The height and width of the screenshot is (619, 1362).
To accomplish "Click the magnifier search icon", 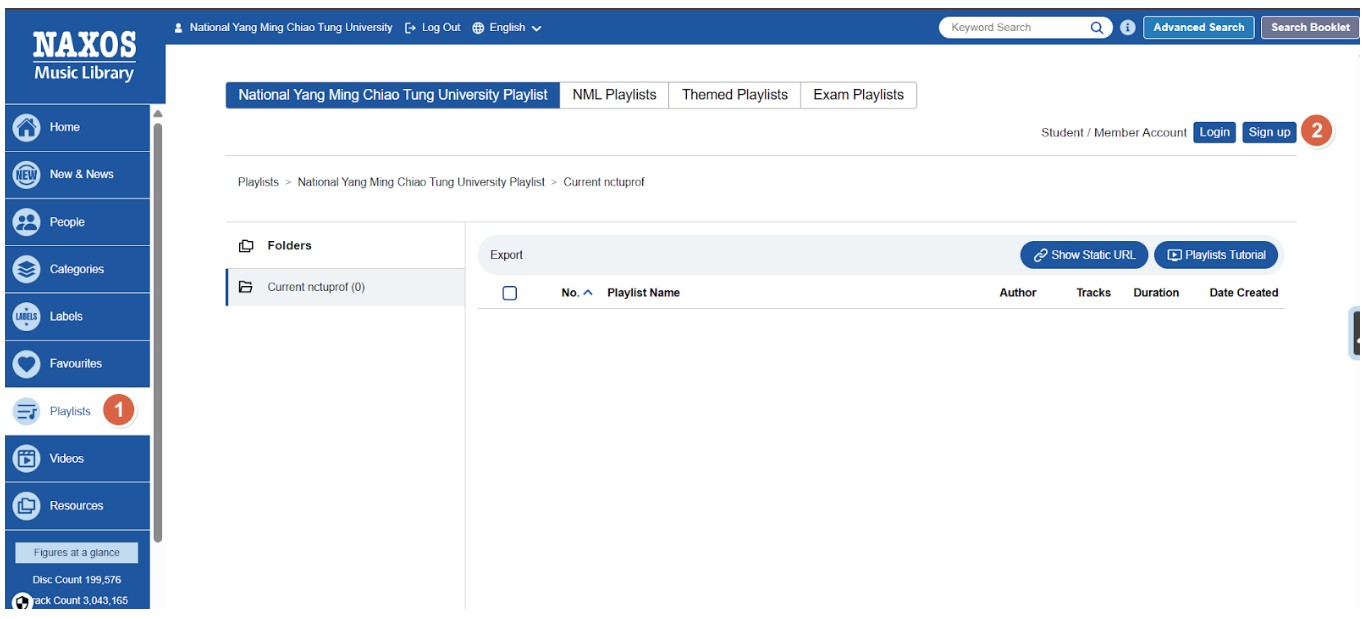I will click(1097, 28).
